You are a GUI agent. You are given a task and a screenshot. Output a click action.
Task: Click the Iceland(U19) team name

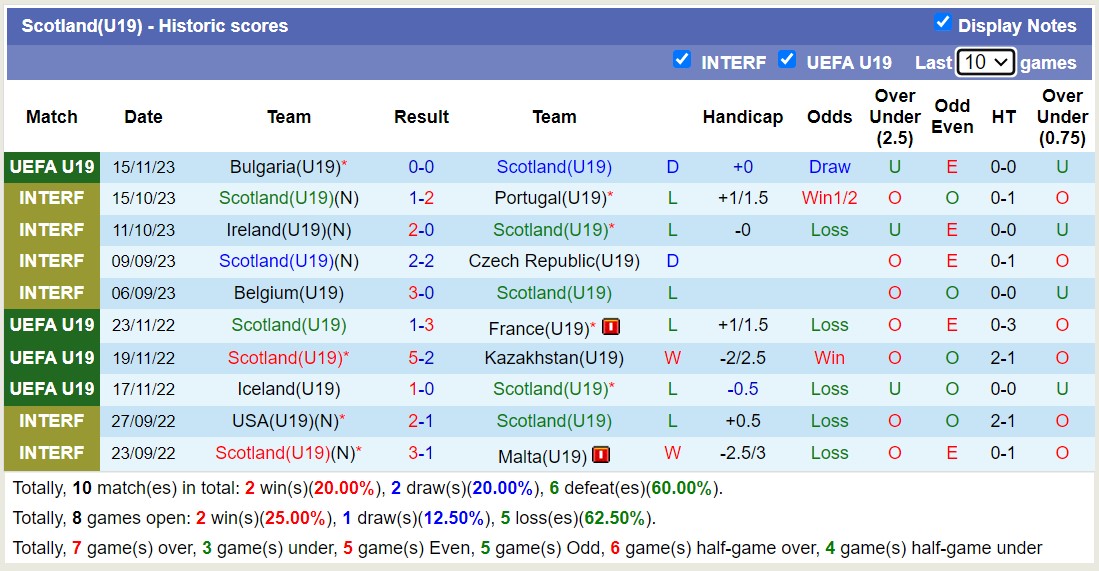coord(289,389)
